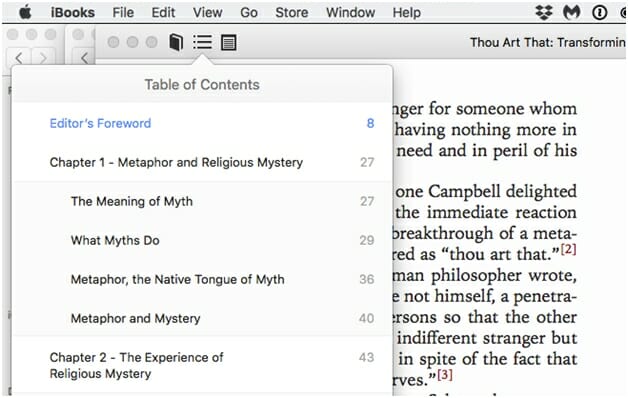Toggle the Table of Contents list icon
The image size is (628, 398).
coord(203,42)
